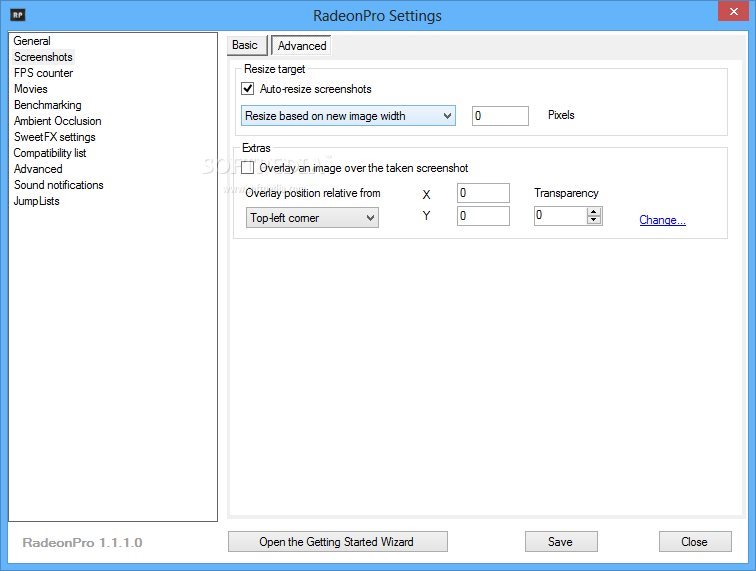The image size is (756, 571).
Task: Click the resize Pixels input field
Action: point(500,116)
